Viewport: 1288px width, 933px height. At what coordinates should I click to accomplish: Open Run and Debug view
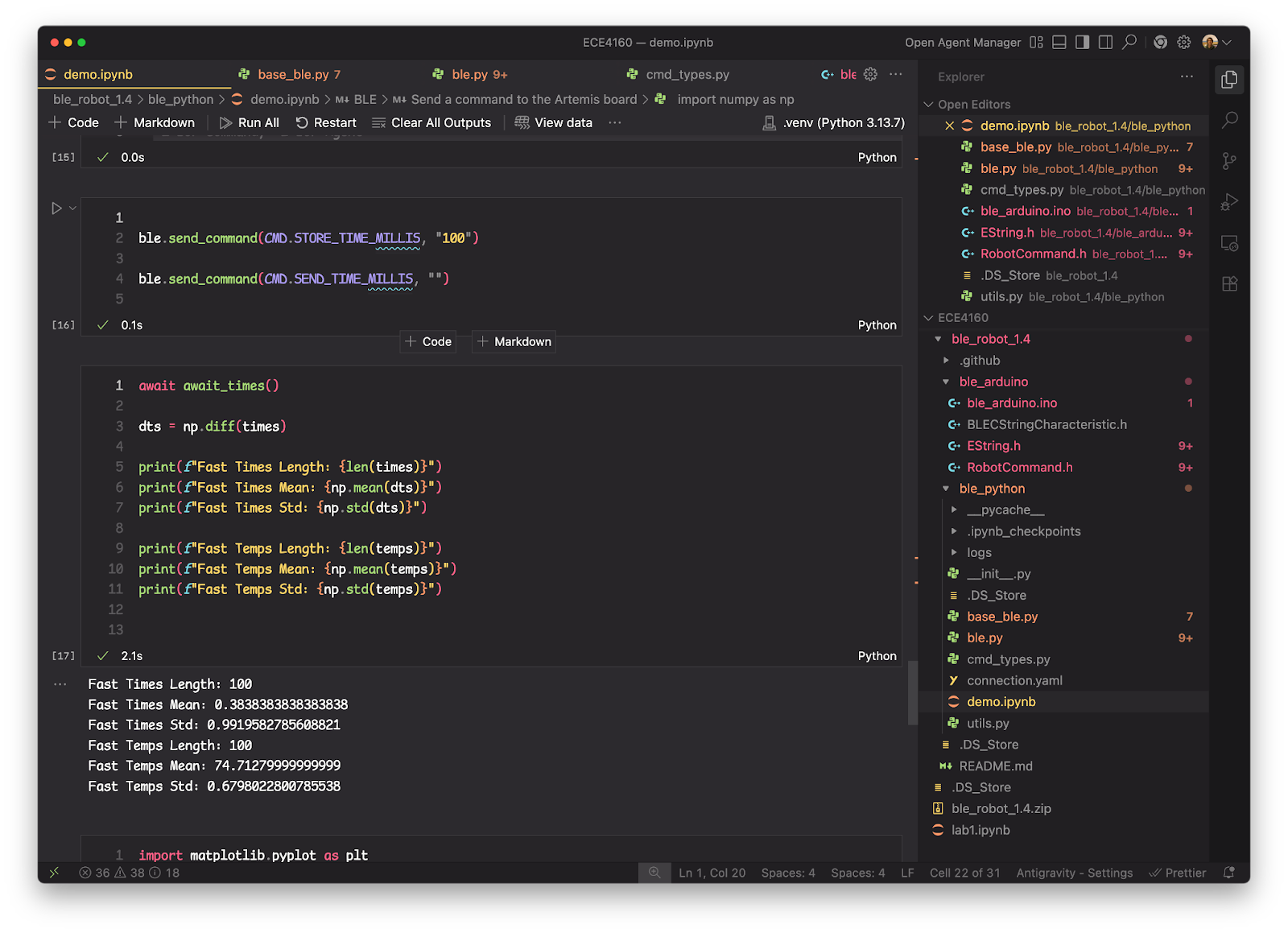(x=1229, y=202)
